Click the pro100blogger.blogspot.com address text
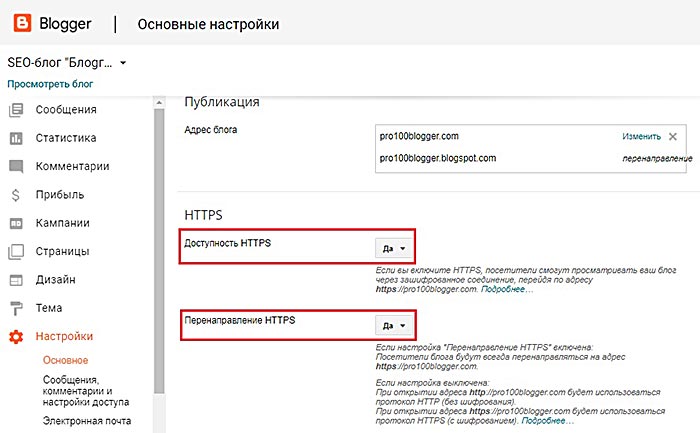The image size is (700, 433). (x=438, y=158)
